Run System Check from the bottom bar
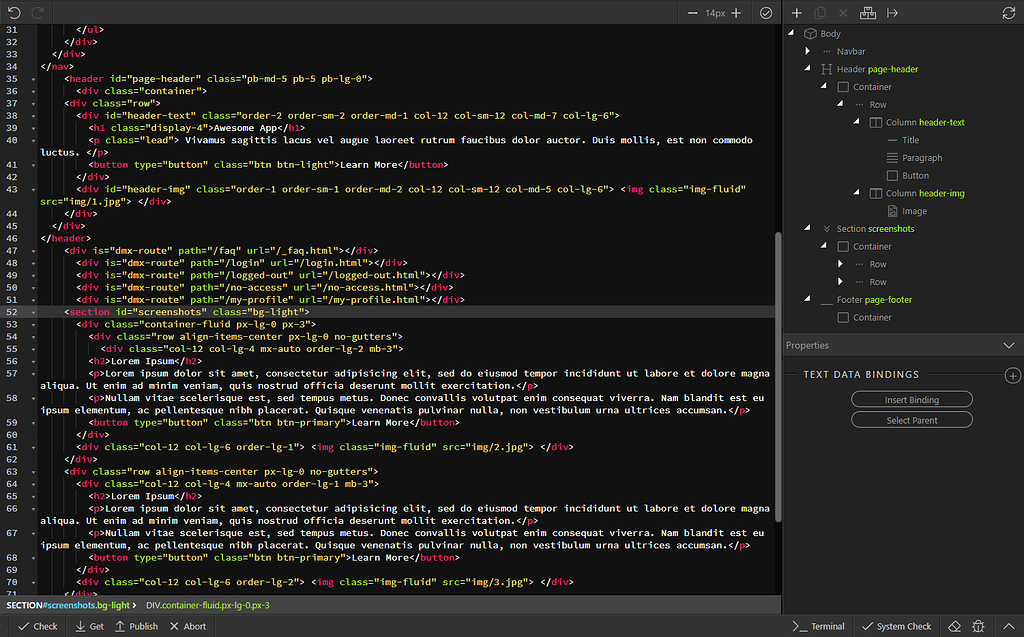 [x=897, y=626]
